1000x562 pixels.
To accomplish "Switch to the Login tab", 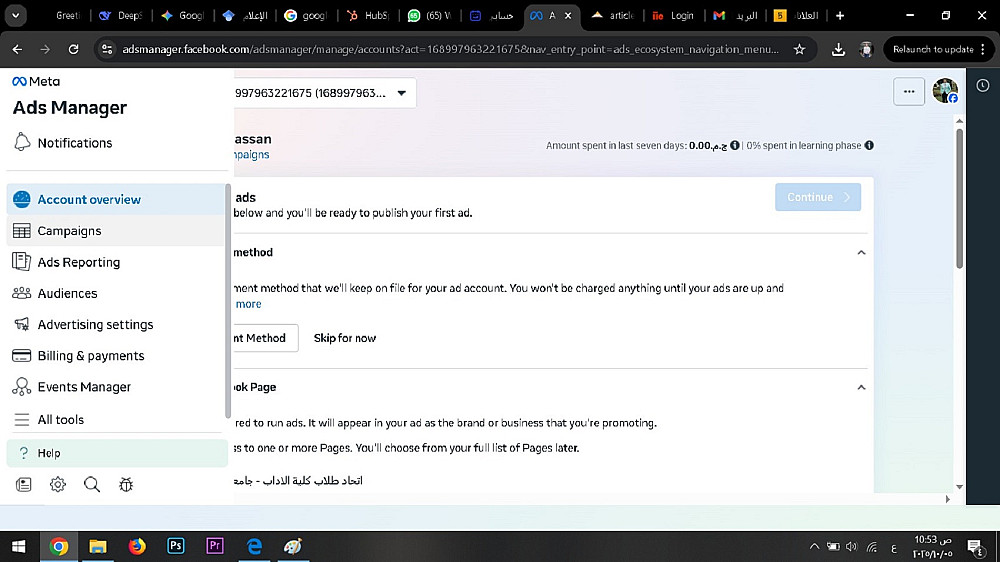I will coord(673,15).
